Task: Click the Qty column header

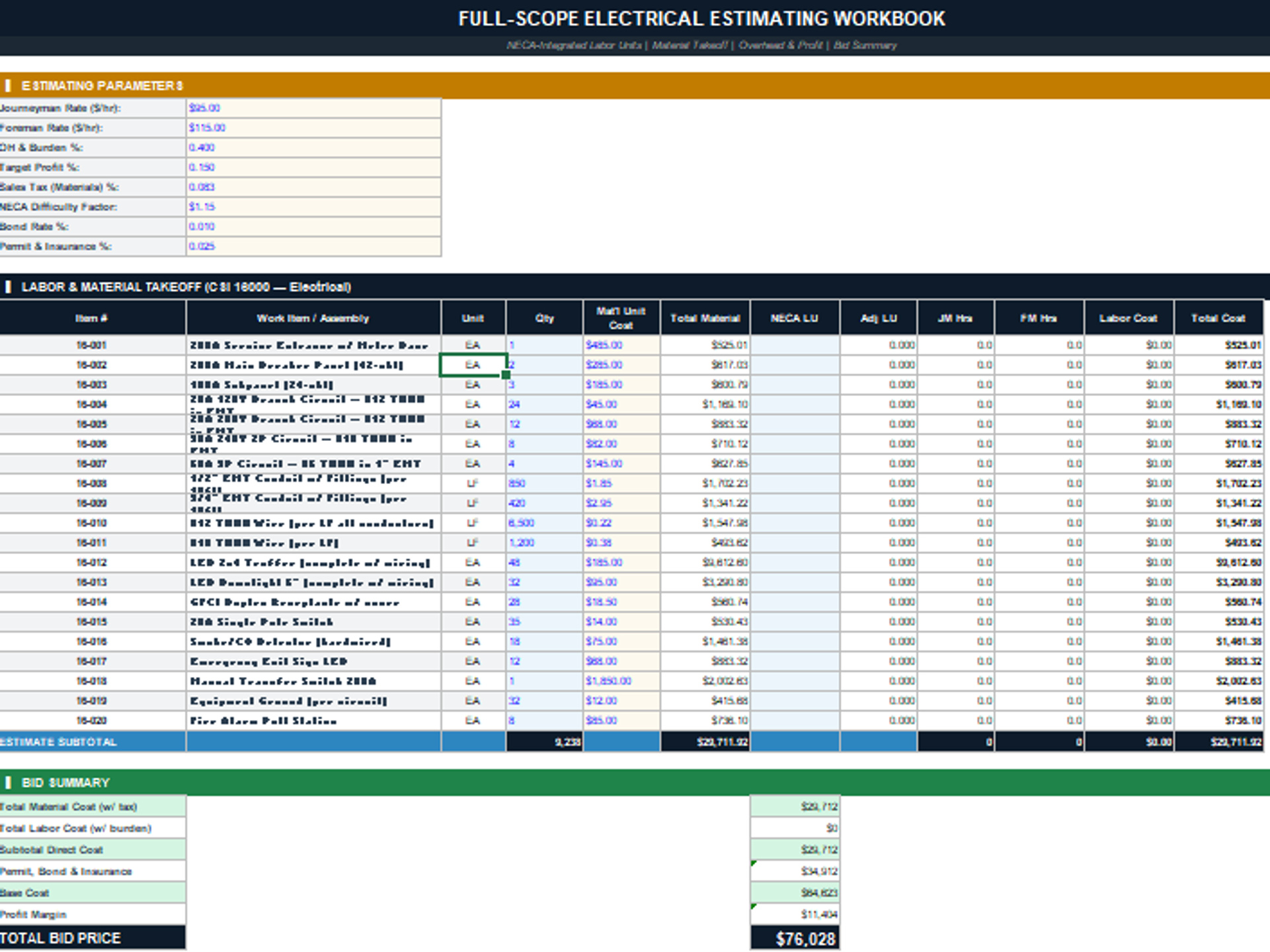Action: point(545,318)
